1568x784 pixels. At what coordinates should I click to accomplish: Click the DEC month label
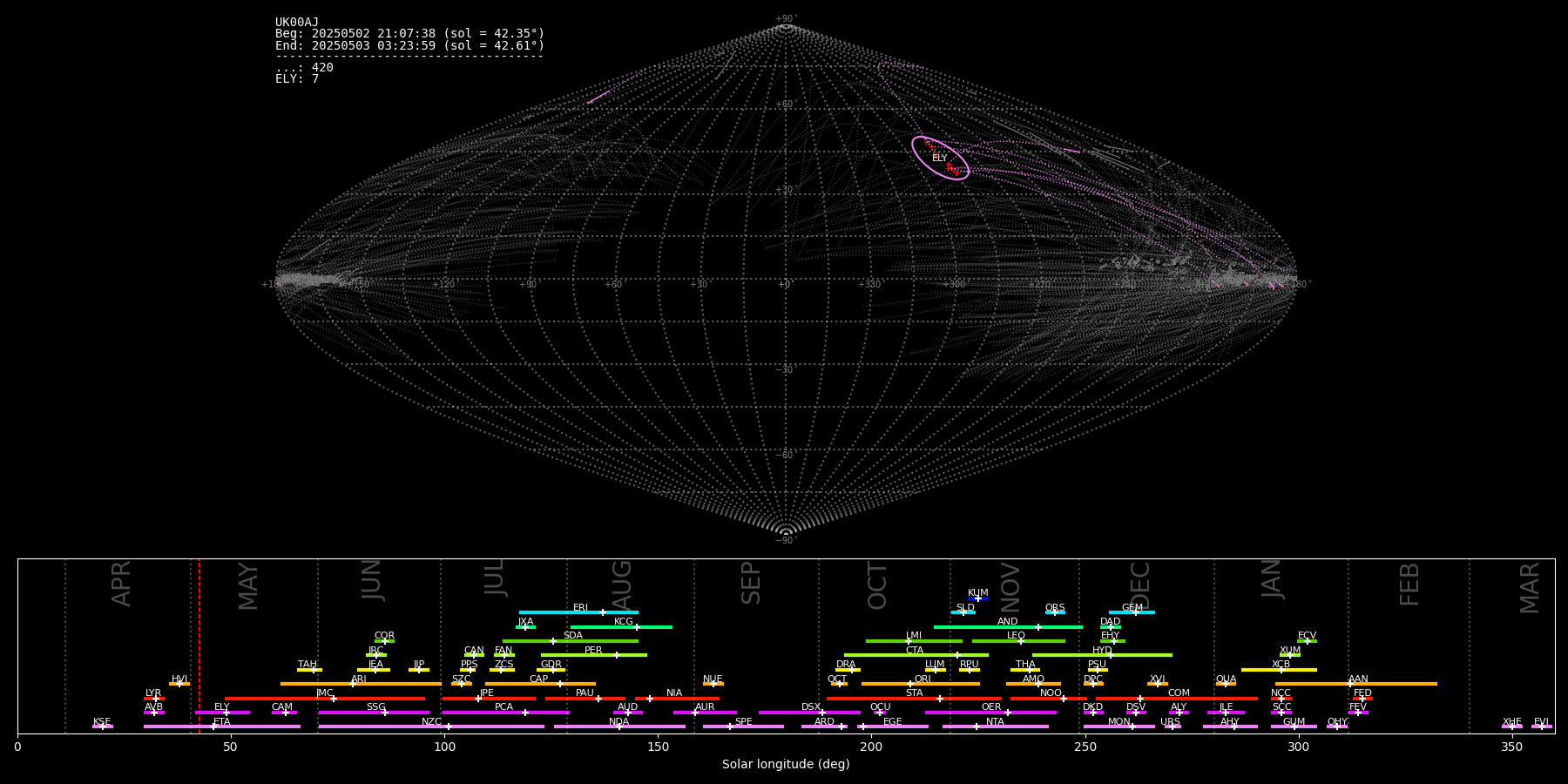1140,585
